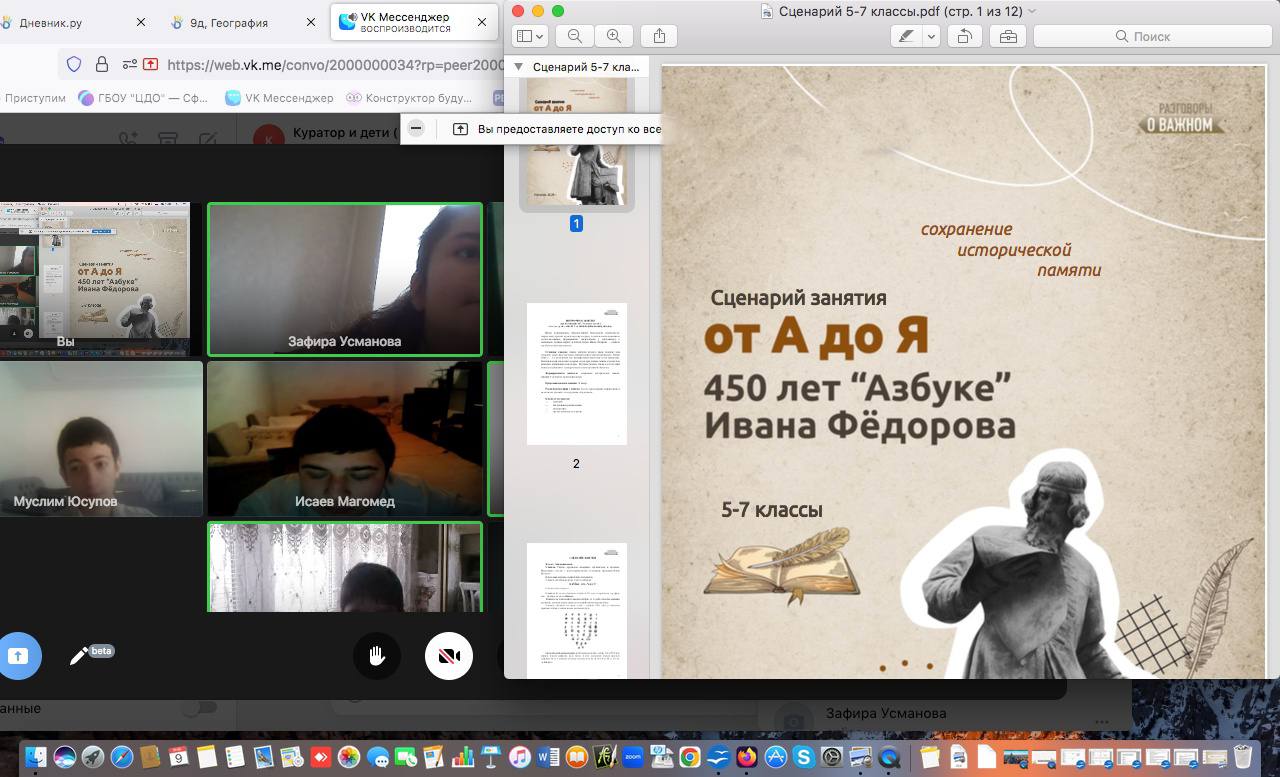This screenshot has height=777, width=1280.
Task: Collapse the Сценарий 5-7 кла... sidebar triangle
Action: (x=517, y=67)
